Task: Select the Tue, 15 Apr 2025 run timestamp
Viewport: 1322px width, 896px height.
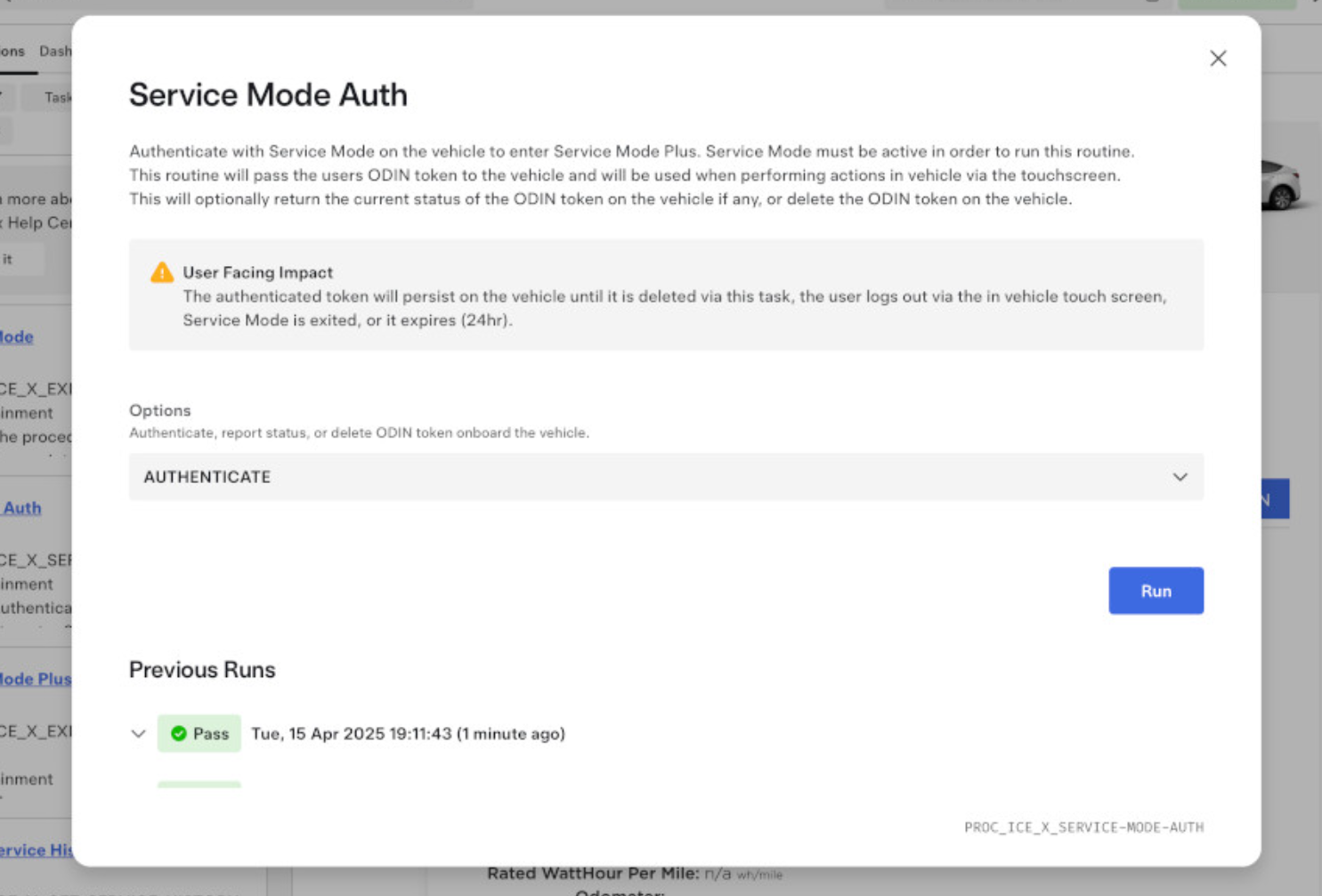Action: (408, 734)
